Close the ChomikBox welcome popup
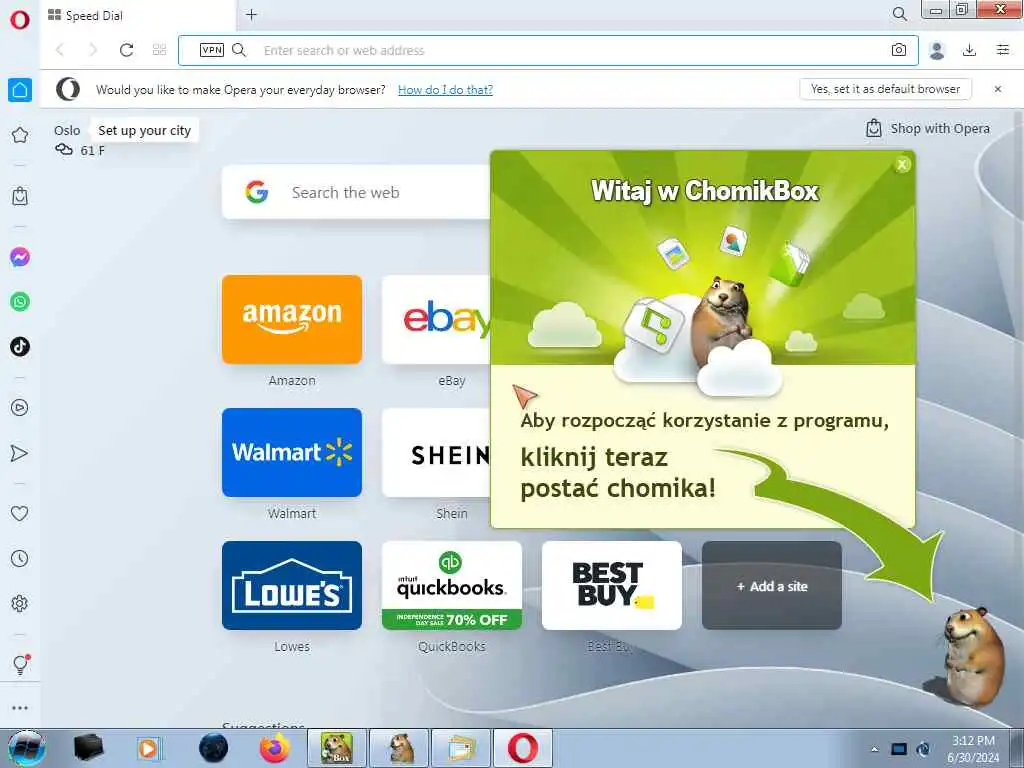1024x768 pixels. [902, 165]
